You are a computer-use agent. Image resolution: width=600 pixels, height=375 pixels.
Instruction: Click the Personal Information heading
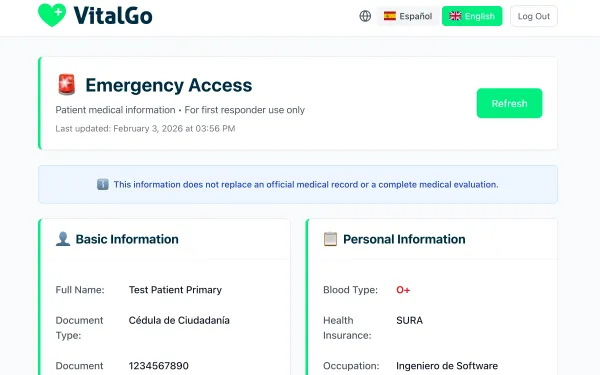pyautogui.click(x=404, y=239)
